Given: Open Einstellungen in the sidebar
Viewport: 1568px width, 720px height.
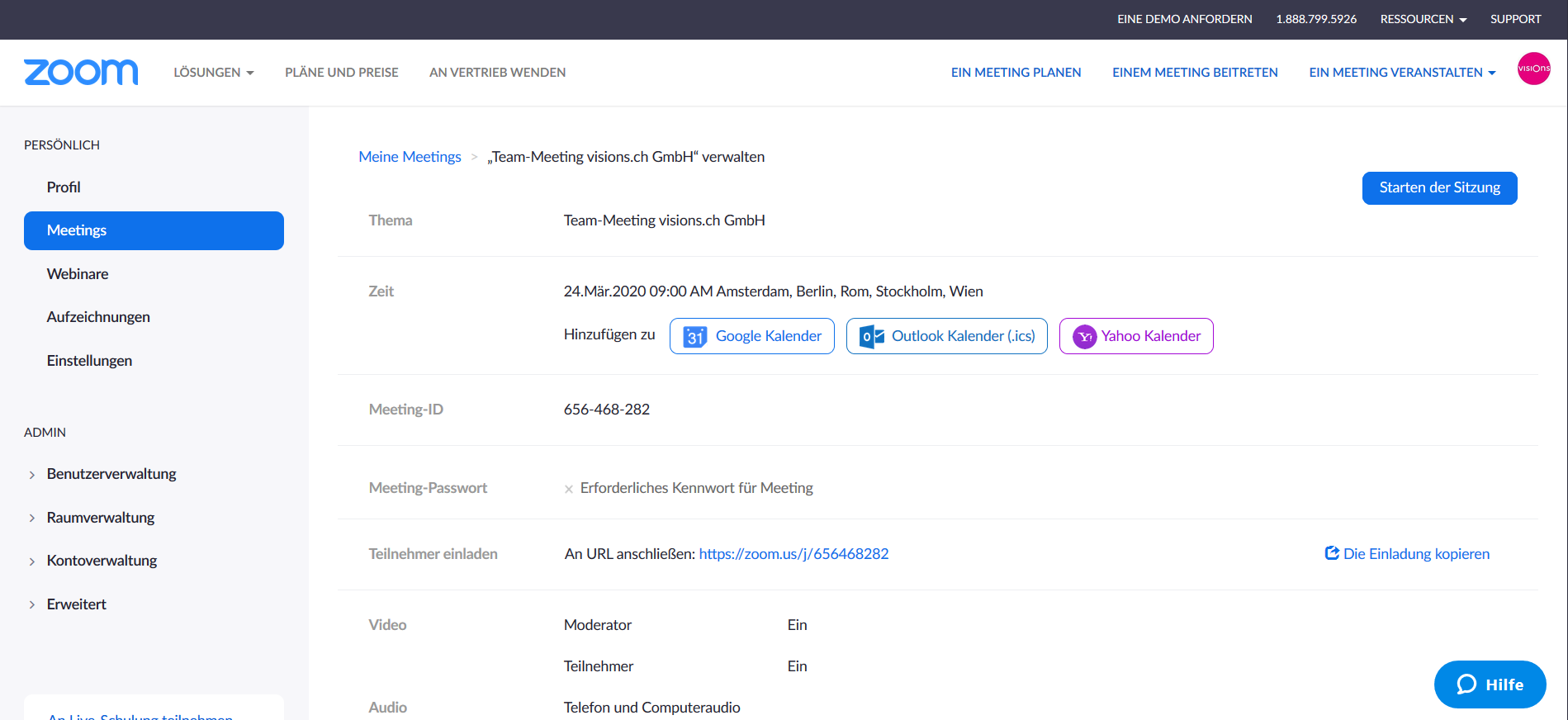Looking at the screenshot, I should pos(89,361).
